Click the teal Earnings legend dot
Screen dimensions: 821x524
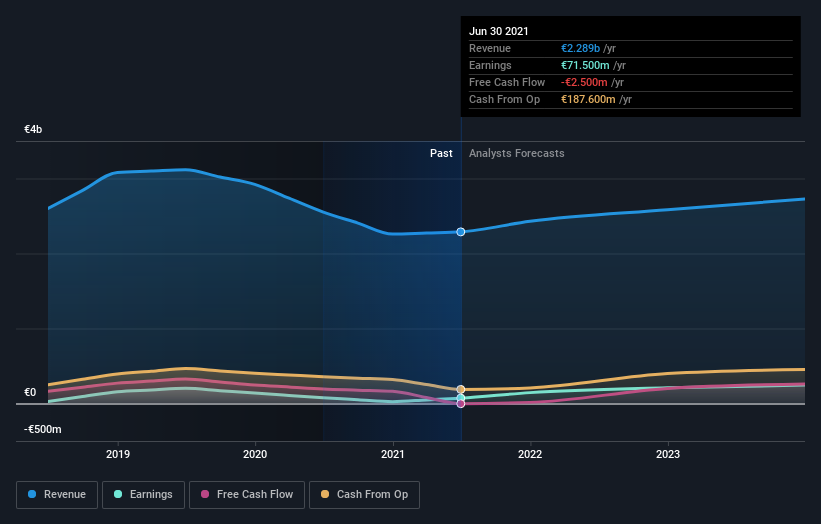[118, 494]
